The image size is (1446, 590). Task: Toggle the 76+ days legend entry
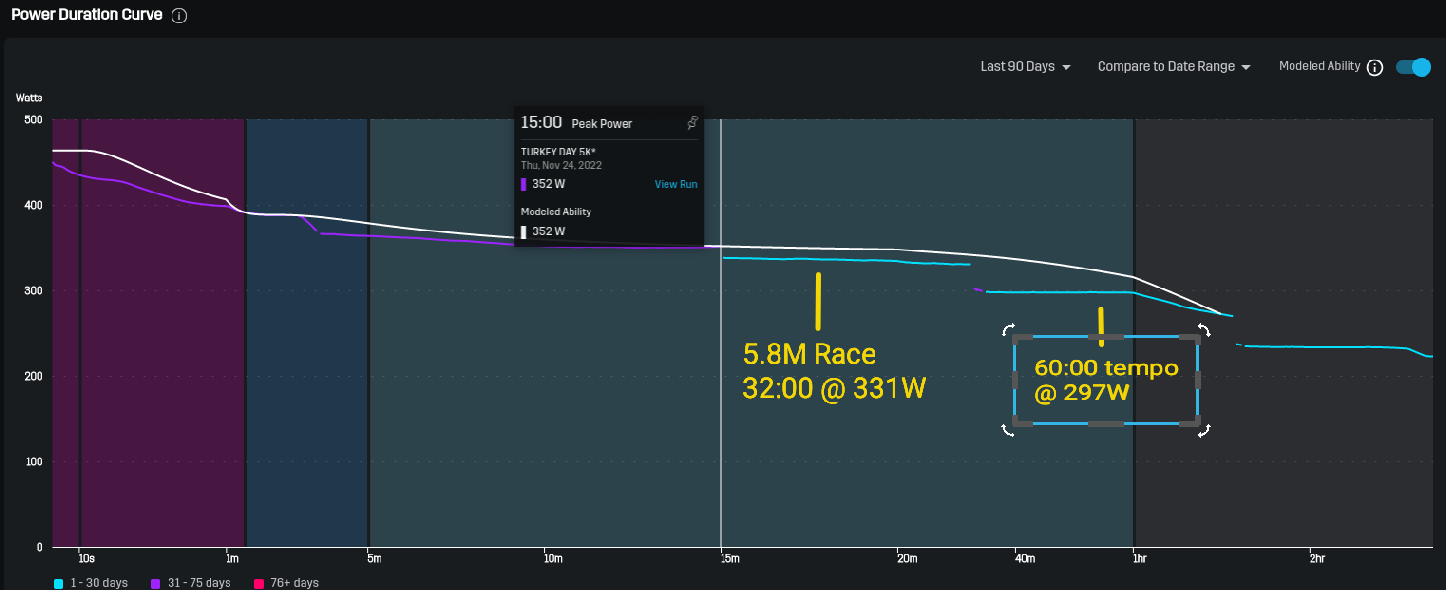(x=285, y=582)
